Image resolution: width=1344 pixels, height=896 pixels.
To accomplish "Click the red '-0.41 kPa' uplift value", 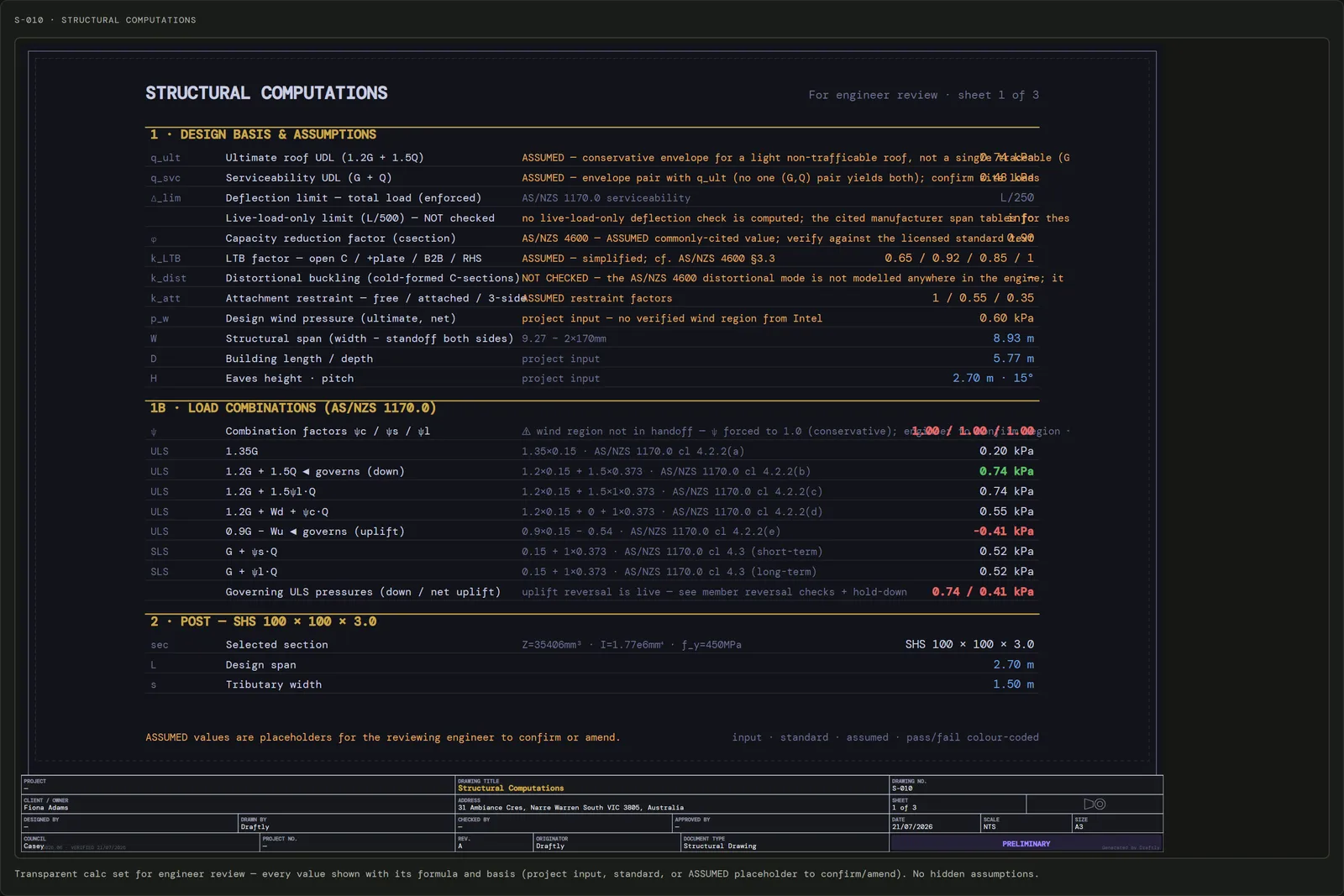I will pos(1004,532).
